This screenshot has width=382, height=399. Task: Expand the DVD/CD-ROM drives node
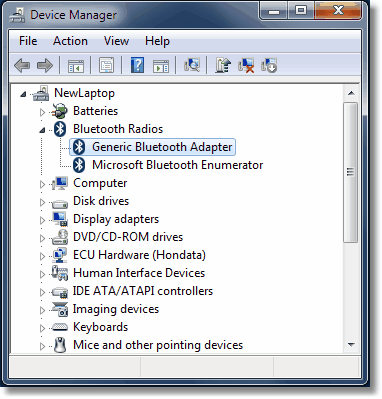click(x=42, y=238)
